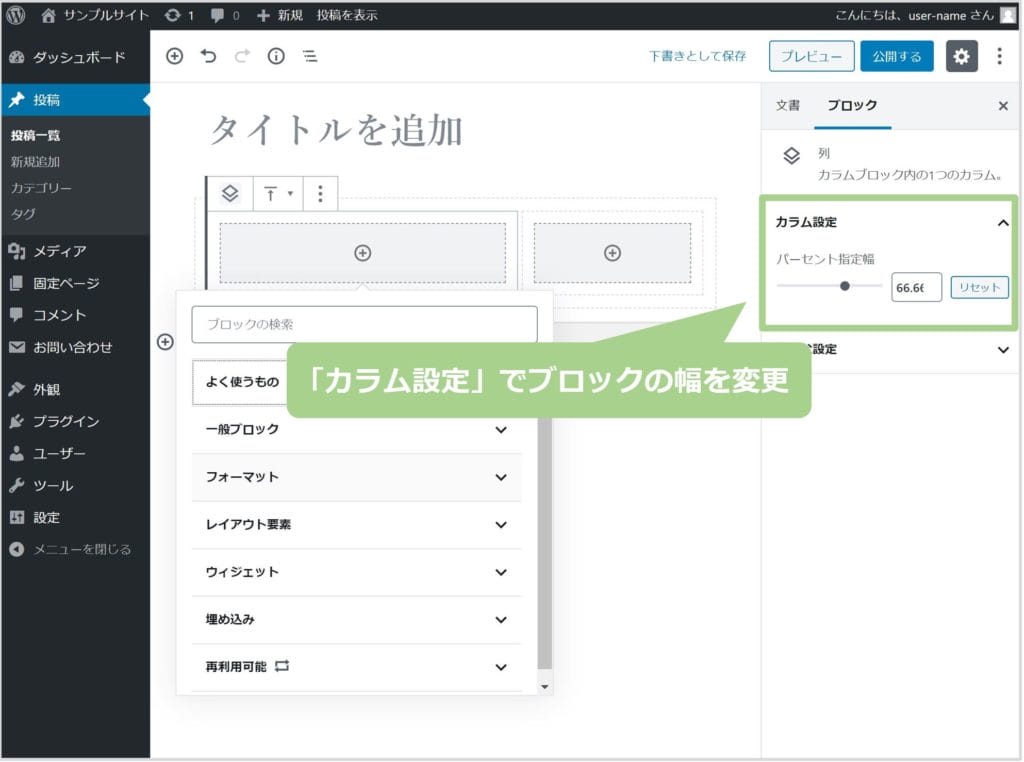Toggle the settings gear sidebar
This screenshot has width=1024, height=762.
pyautogui.click(x=961, y=57)
